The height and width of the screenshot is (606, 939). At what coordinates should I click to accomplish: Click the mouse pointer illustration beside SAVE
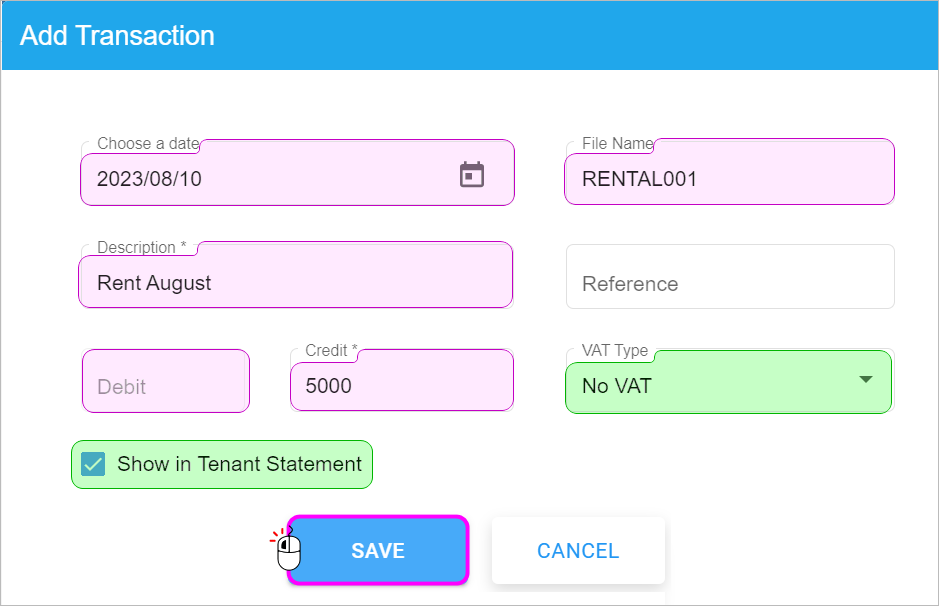[287, 547]
